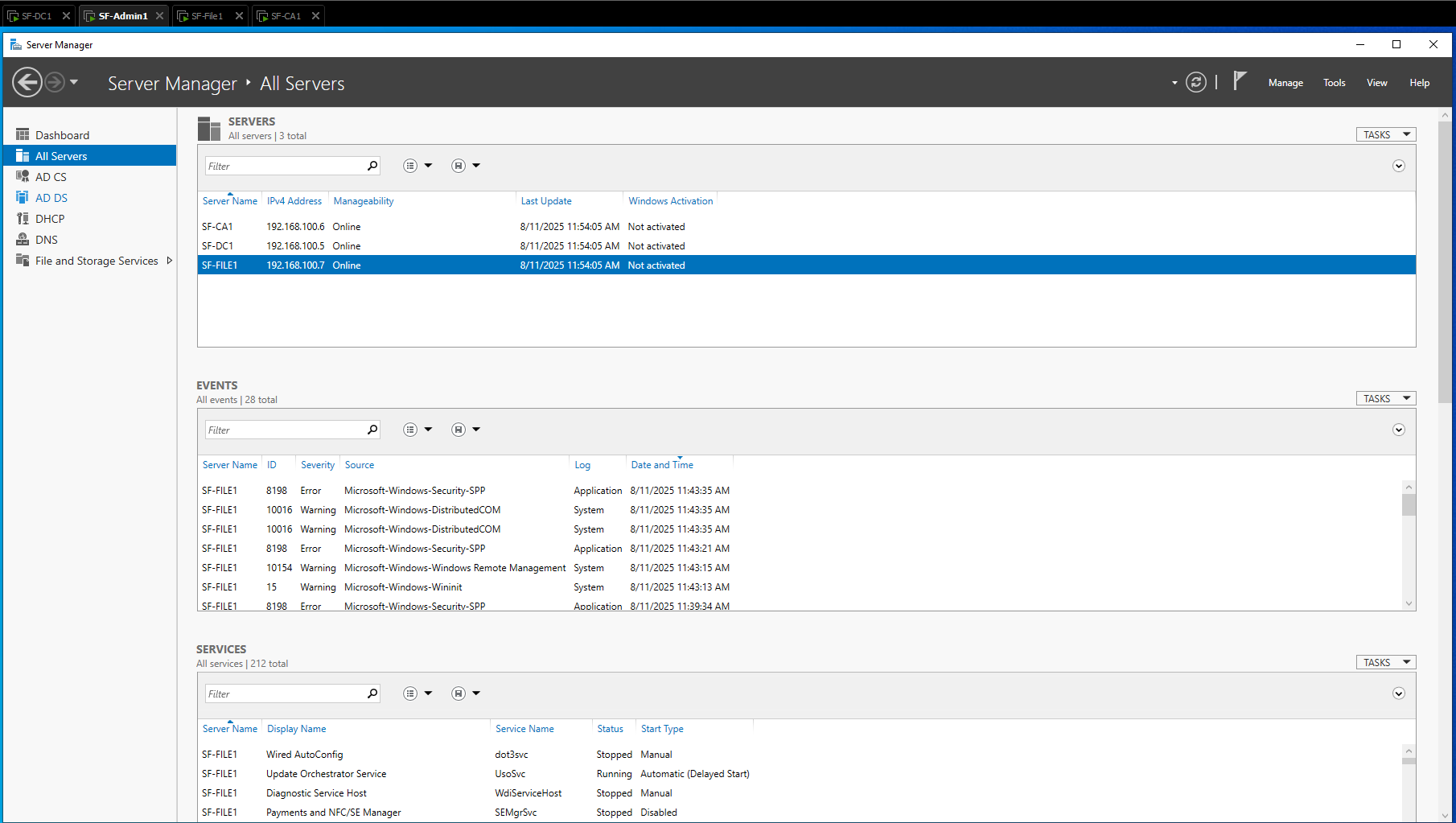Click the refresh icon in the title bar
This screenshot has height=823, width=1456.
[x=1196, y=81]
